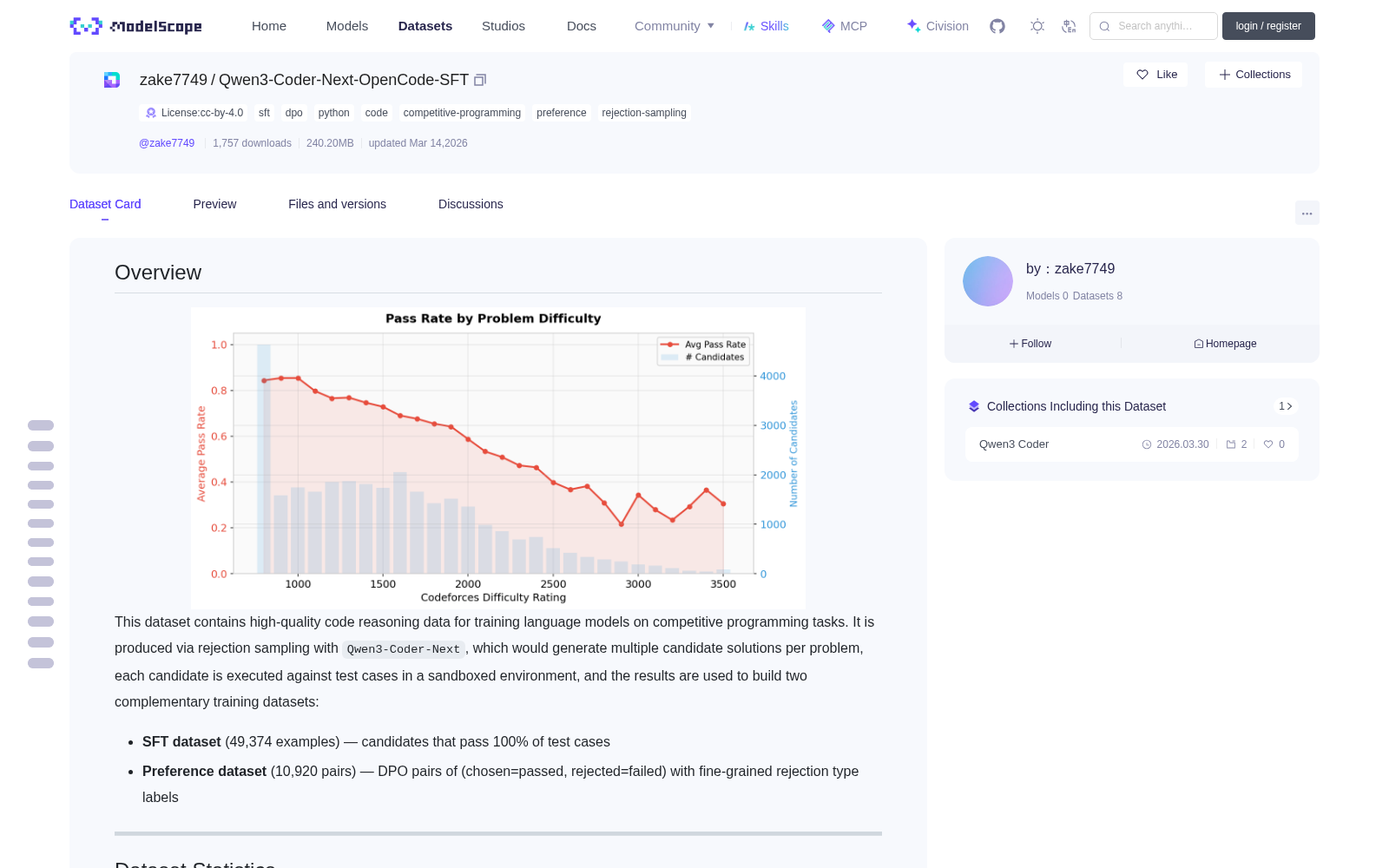Copy the dataset name with copy icon
Screen dimensions: 1389x868
point(480,80)
